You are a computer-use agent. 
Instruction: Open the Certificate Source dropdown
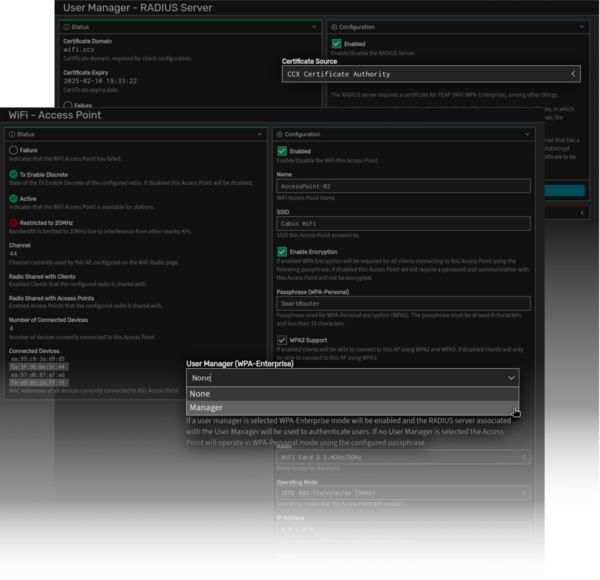coord(431,74)
